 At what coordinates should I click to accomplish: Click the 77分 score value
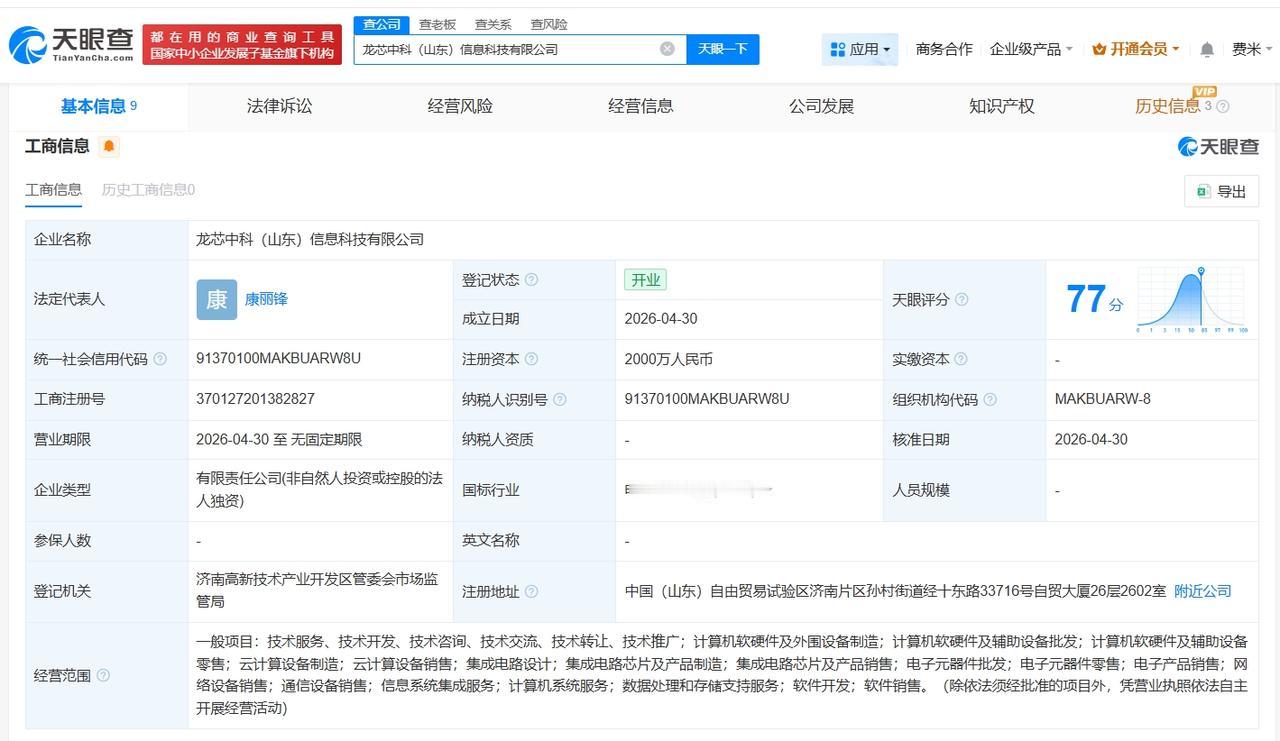pyautogui.click(x=1094, y=299)
